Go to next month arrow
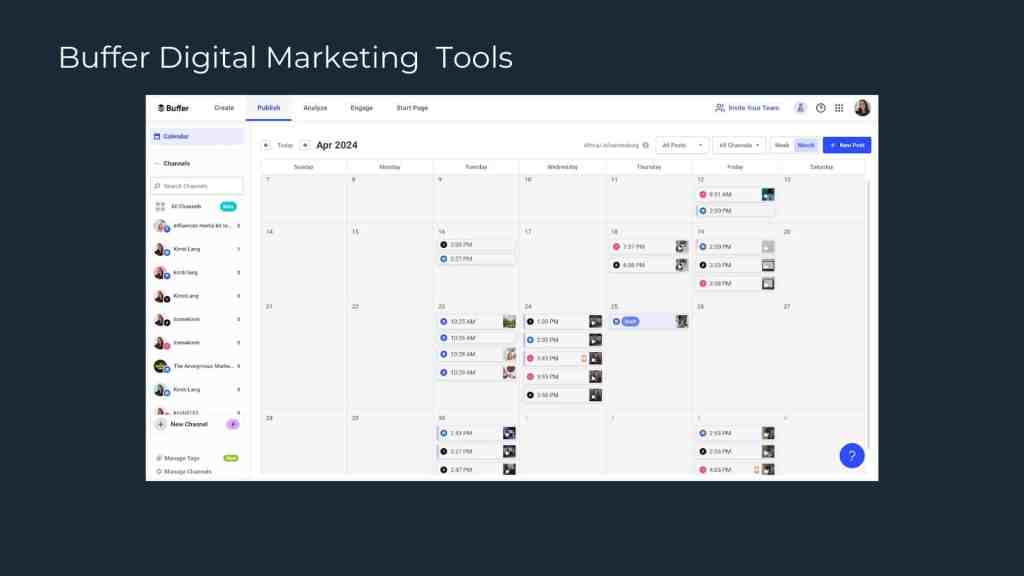1024x576 pixels. (x=305, y=145)
